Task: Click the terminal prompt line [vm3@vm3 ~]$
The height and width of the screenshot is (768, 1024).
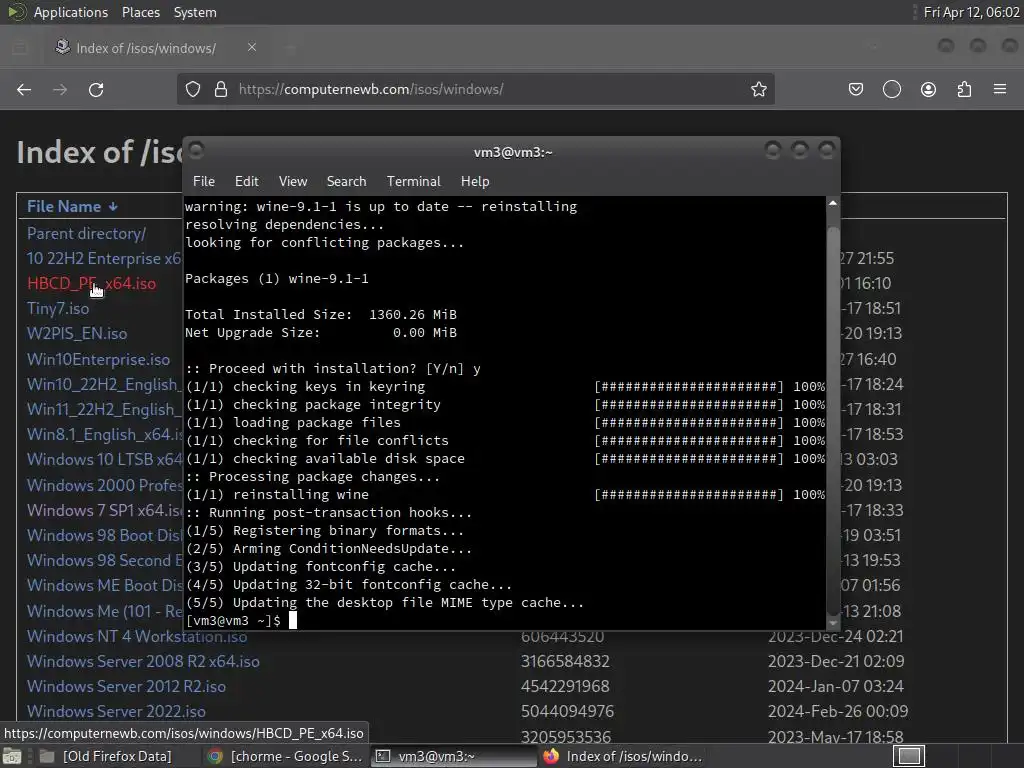Action: click(233, 620)
